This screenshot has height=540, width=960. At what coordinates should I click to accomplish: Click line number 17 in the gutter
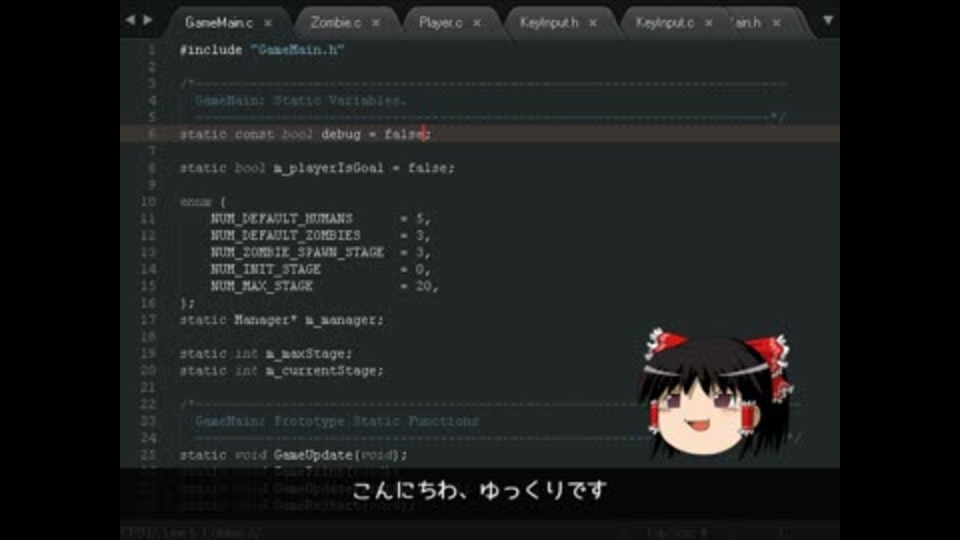tap(148, 320)
